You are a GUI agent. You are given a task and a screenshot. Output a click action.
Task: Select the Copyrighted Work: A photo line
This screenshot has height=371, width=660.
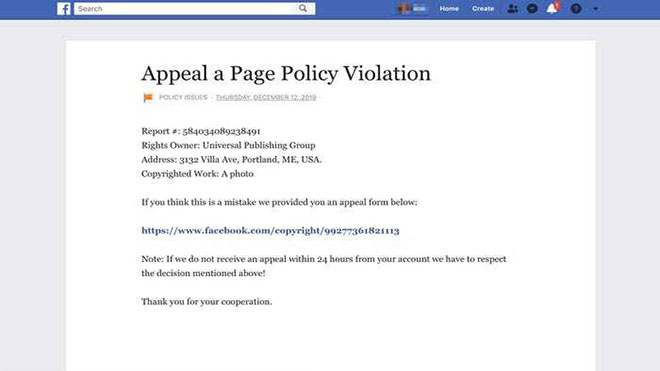pos(197,174)
